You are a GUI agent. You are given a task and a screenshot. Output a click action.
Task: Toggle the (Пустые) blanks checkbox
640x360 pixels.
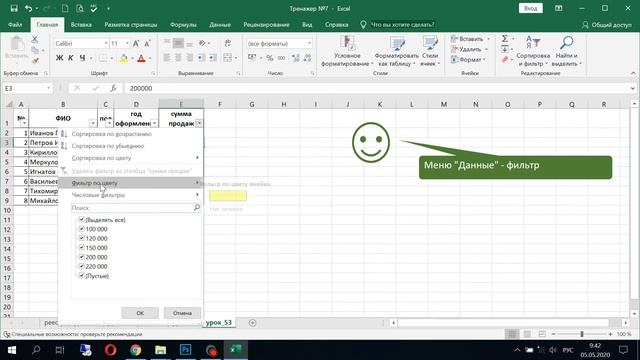[82, 276]
